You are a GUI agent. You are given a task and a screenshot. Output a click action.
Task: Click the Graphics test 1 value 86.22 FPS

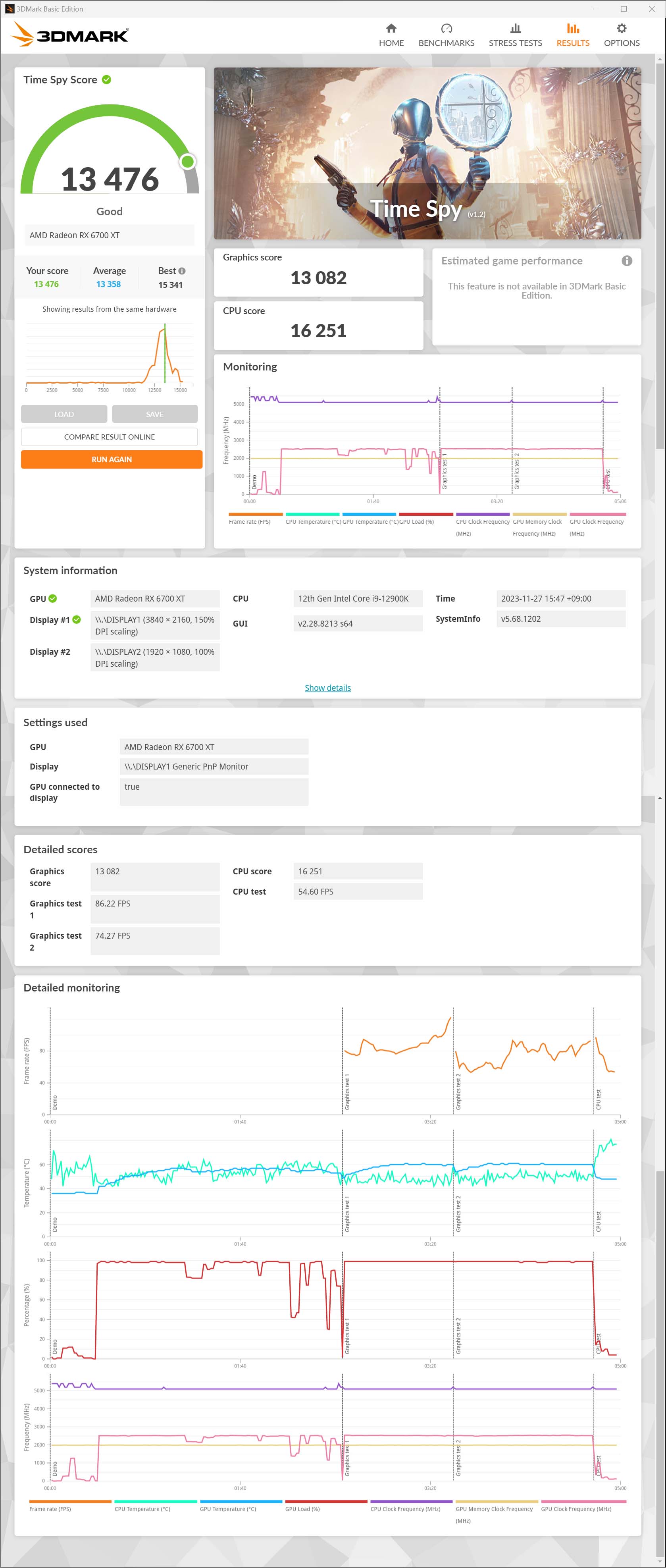point(155,909)
